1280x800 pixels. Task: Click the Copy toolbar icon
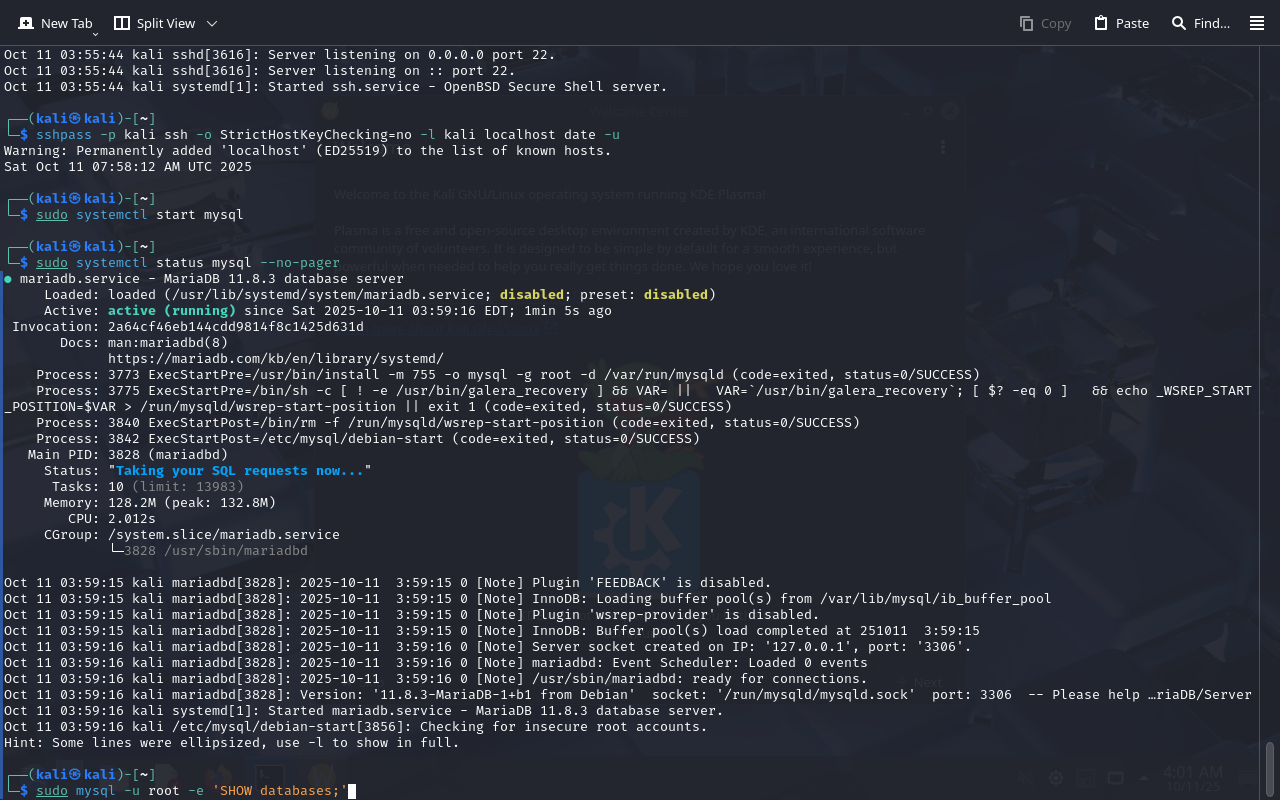click(x=1026, y=23)
